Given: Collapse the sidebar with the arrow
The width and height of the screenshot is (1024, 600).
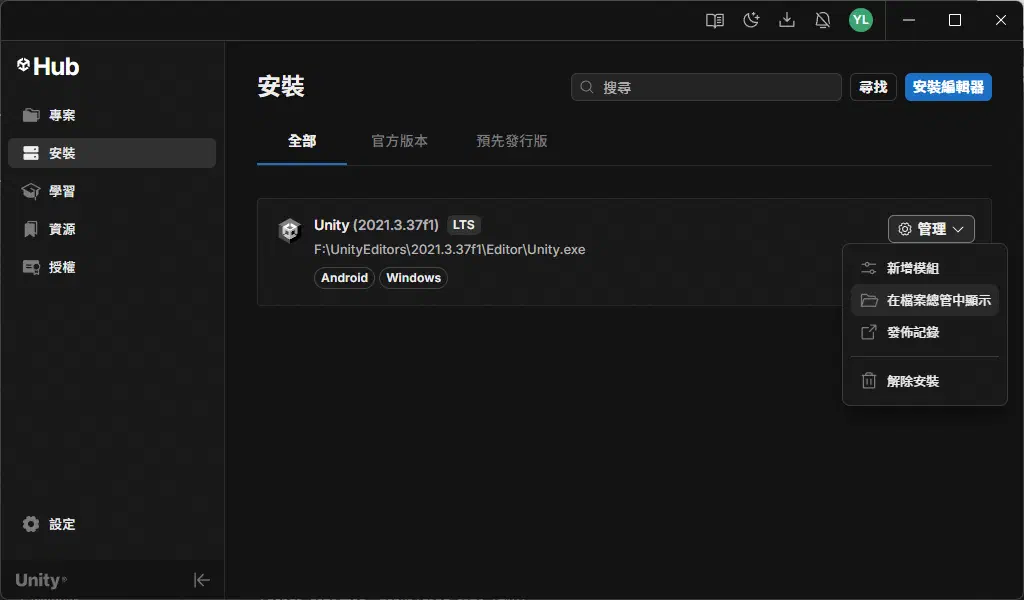Looking at the screenshot, I should 202,580.
